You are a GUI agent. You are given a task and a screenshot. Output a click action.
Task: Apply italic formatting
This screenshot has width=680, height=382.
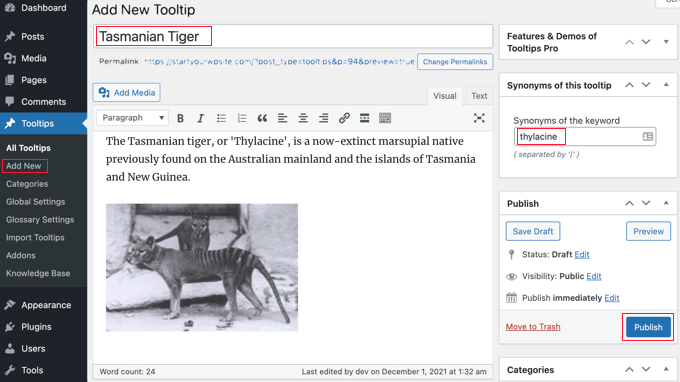200,118
